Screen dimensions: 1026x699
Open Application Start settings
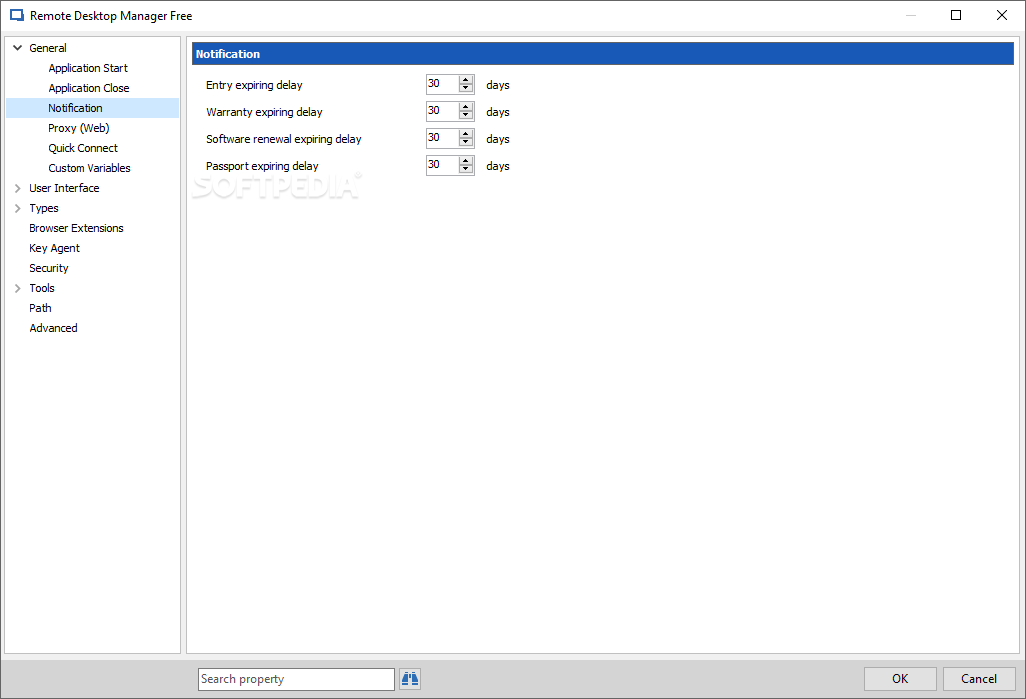(88, 68)
